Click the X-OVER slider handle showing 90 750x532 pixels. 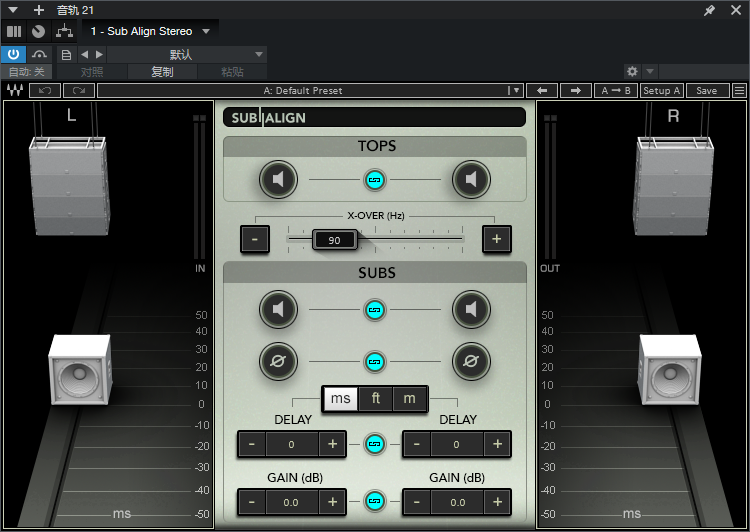(335, 240)
